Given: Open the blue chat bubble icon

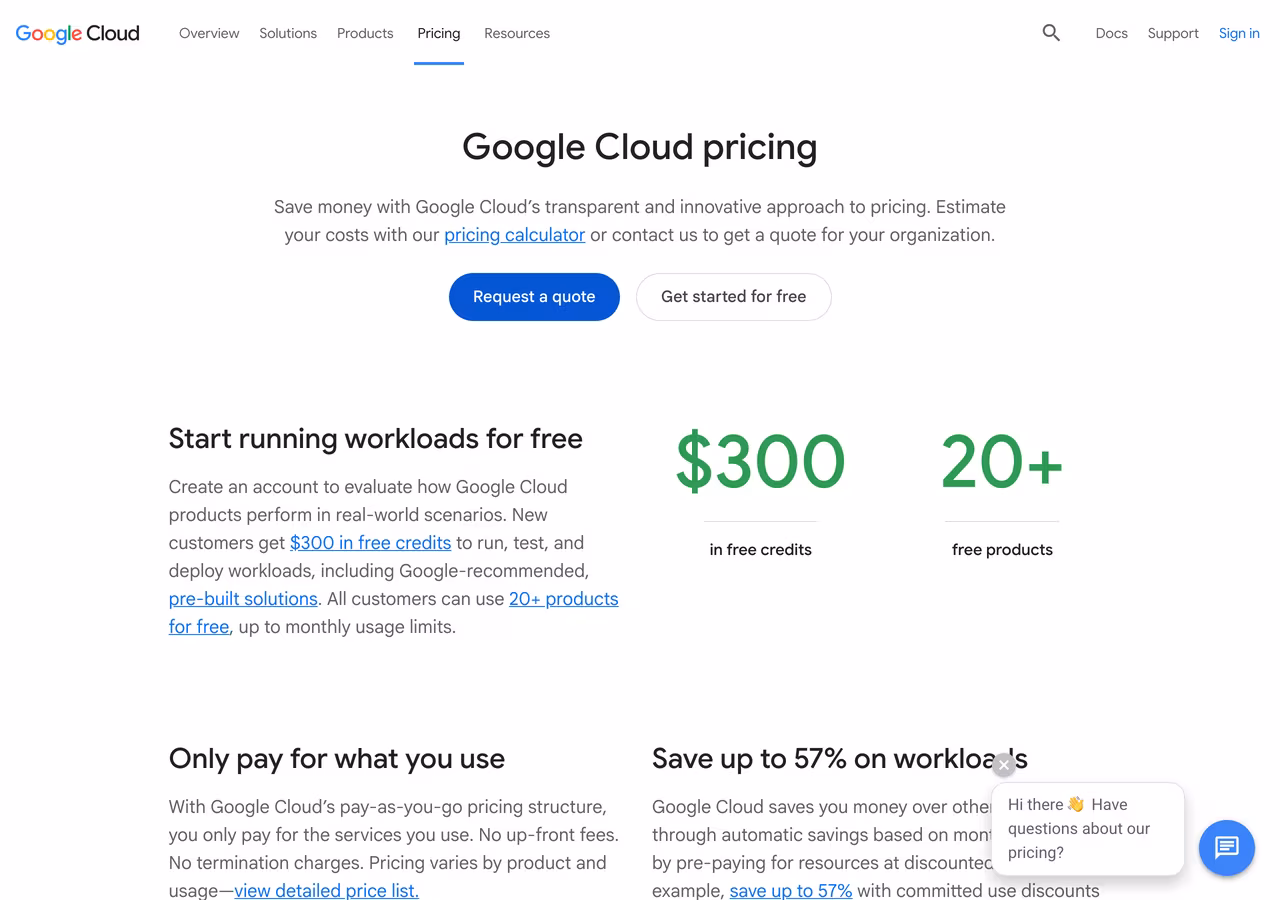Looking at the screenshot, I should tap(1227, 848).
